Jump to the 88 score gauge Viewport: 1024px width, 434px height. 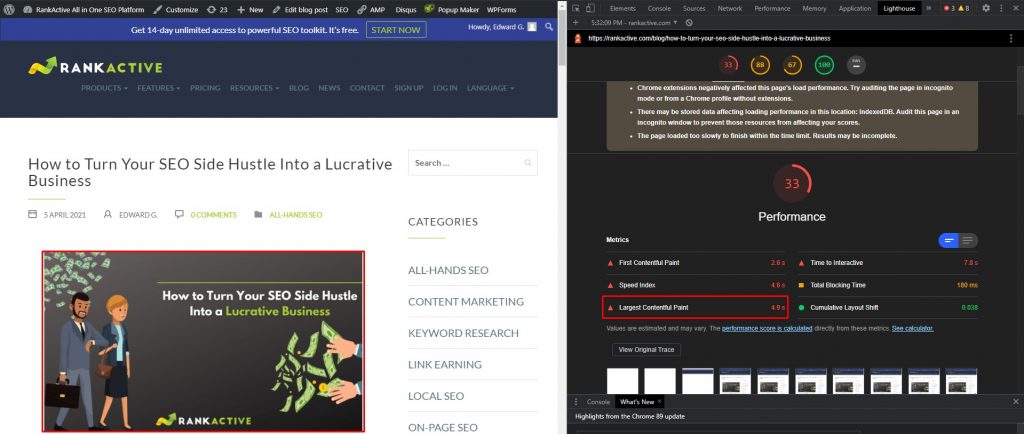click(760, 65)
